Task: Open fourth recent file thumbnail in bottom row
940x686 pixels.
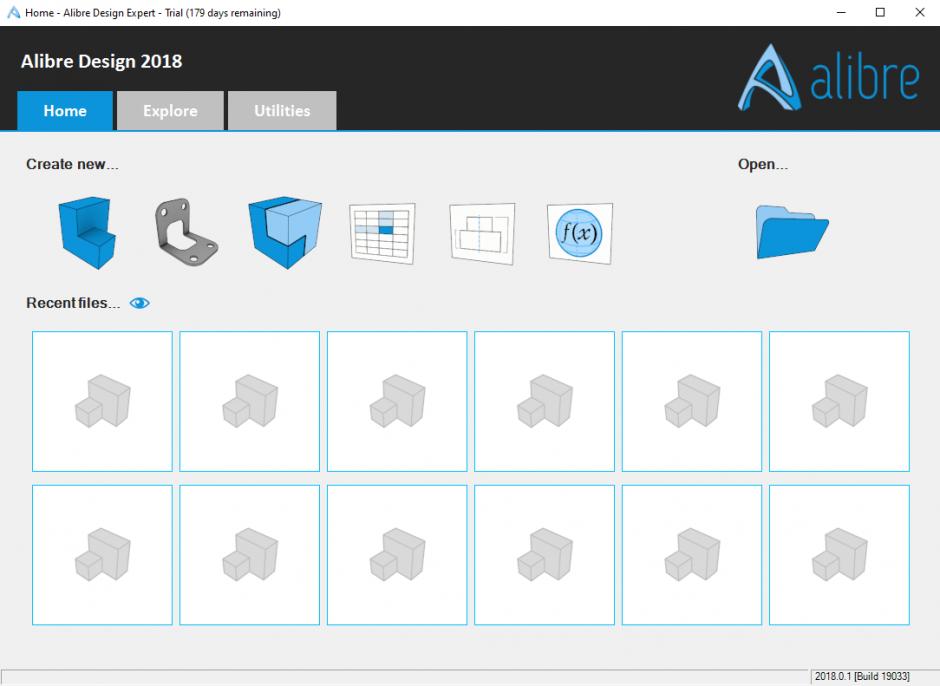Action: point(544,555)
